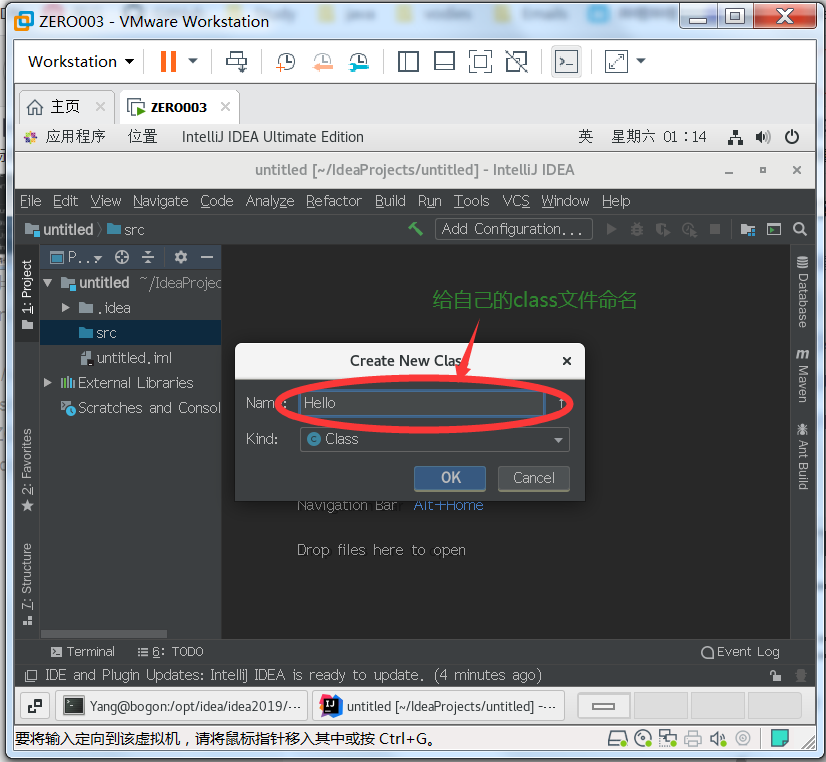Open the VCS menu
Screen dimensions: 826x762
516,201
